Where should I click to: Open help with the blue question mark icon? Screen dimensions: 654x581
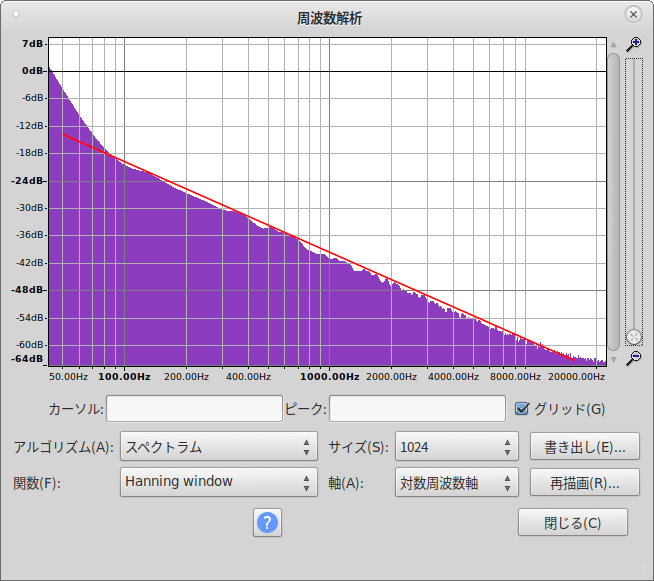[267, 522]
